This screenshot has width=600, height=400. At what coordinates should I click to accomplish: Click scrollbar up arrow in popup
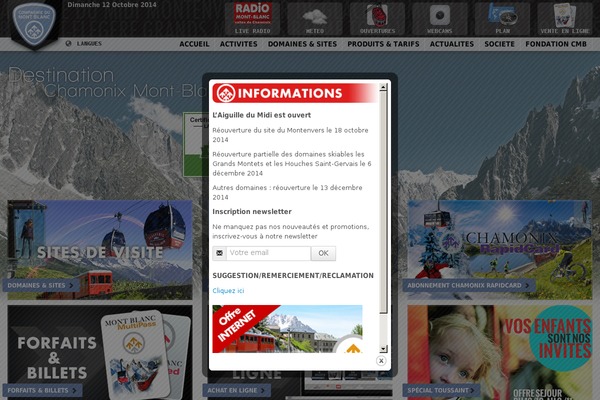click(x=383, y=87)
